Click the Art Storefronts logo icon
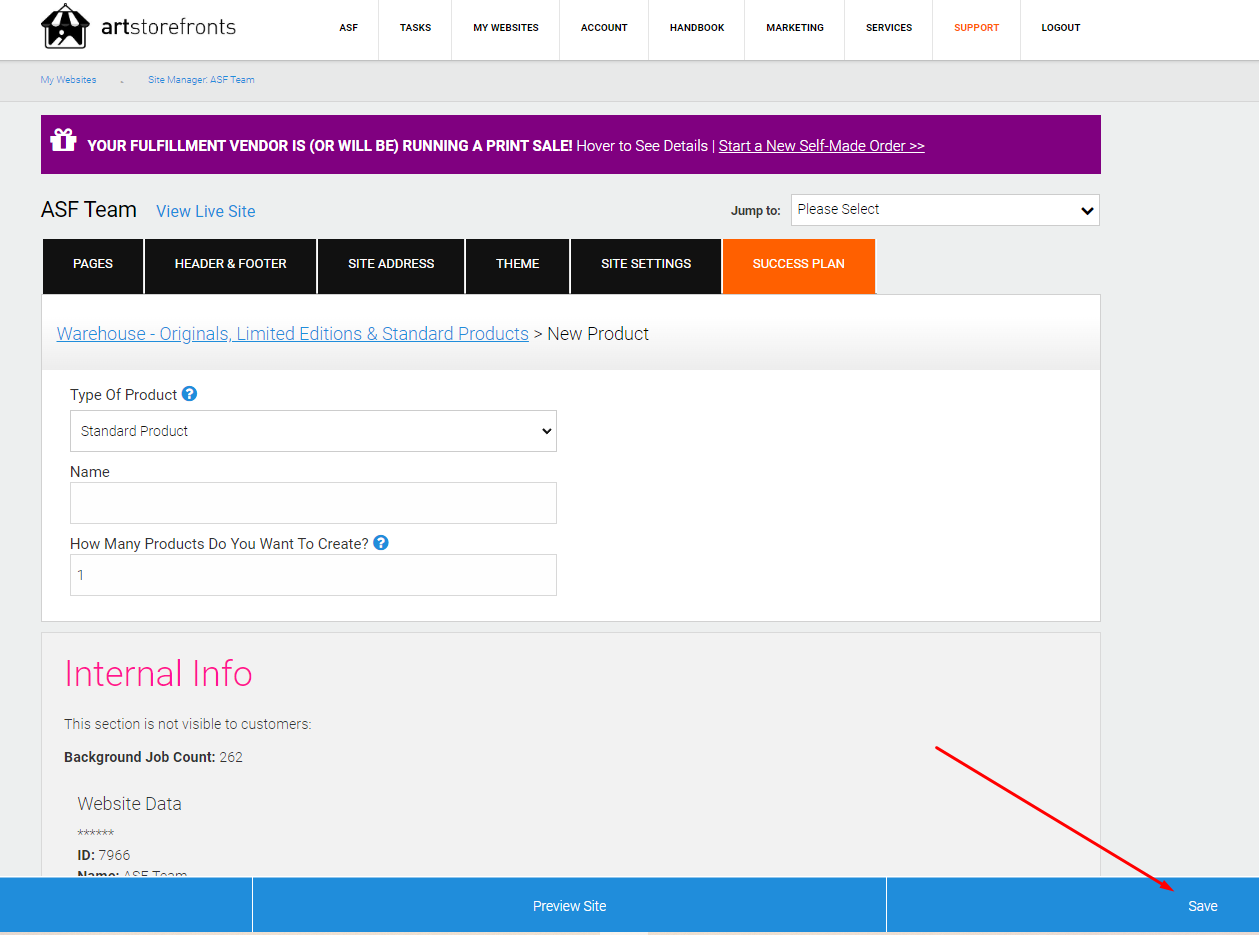 65,27
